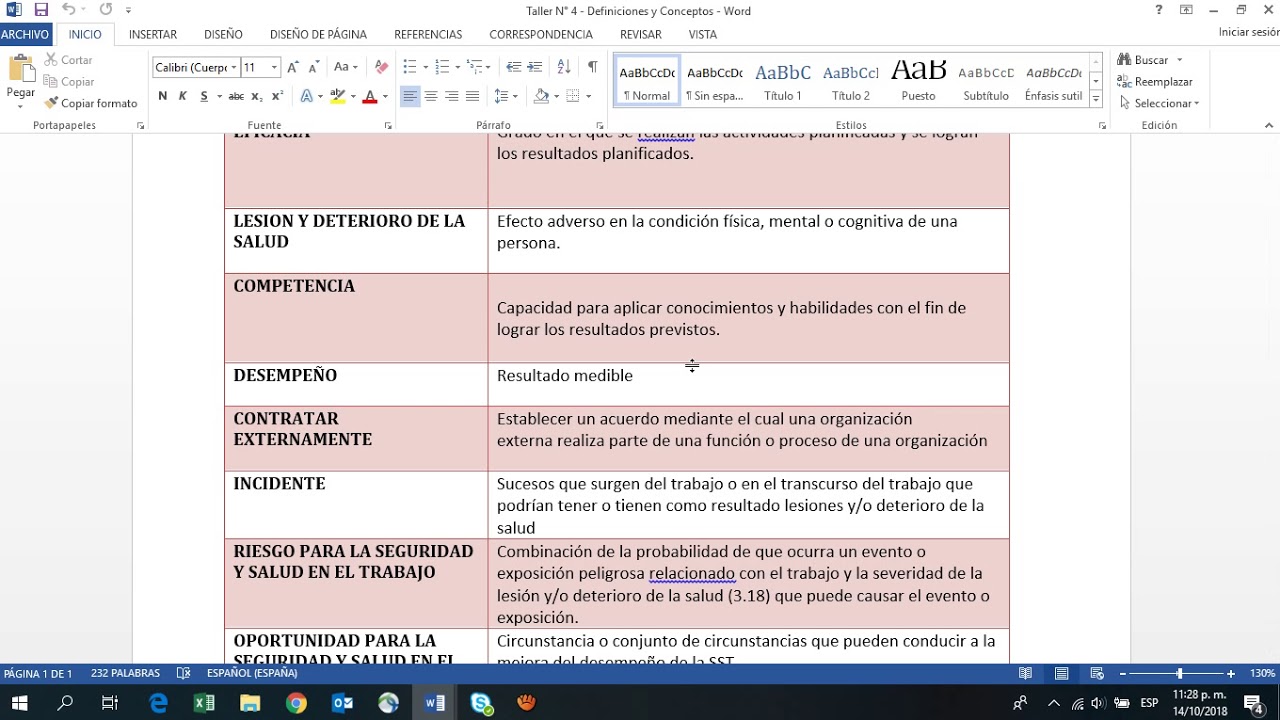
Task: Open change case Aa dropdown
Action: coord(346,67)
